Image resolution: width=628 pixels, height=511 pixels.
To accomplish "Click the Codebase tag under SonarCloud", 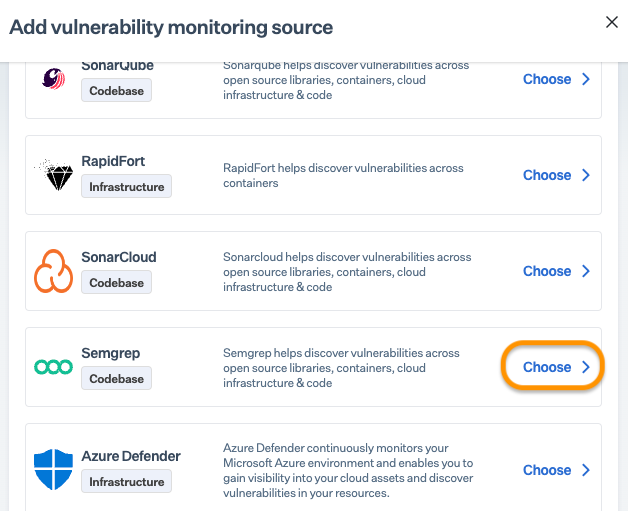I will 117,283.
